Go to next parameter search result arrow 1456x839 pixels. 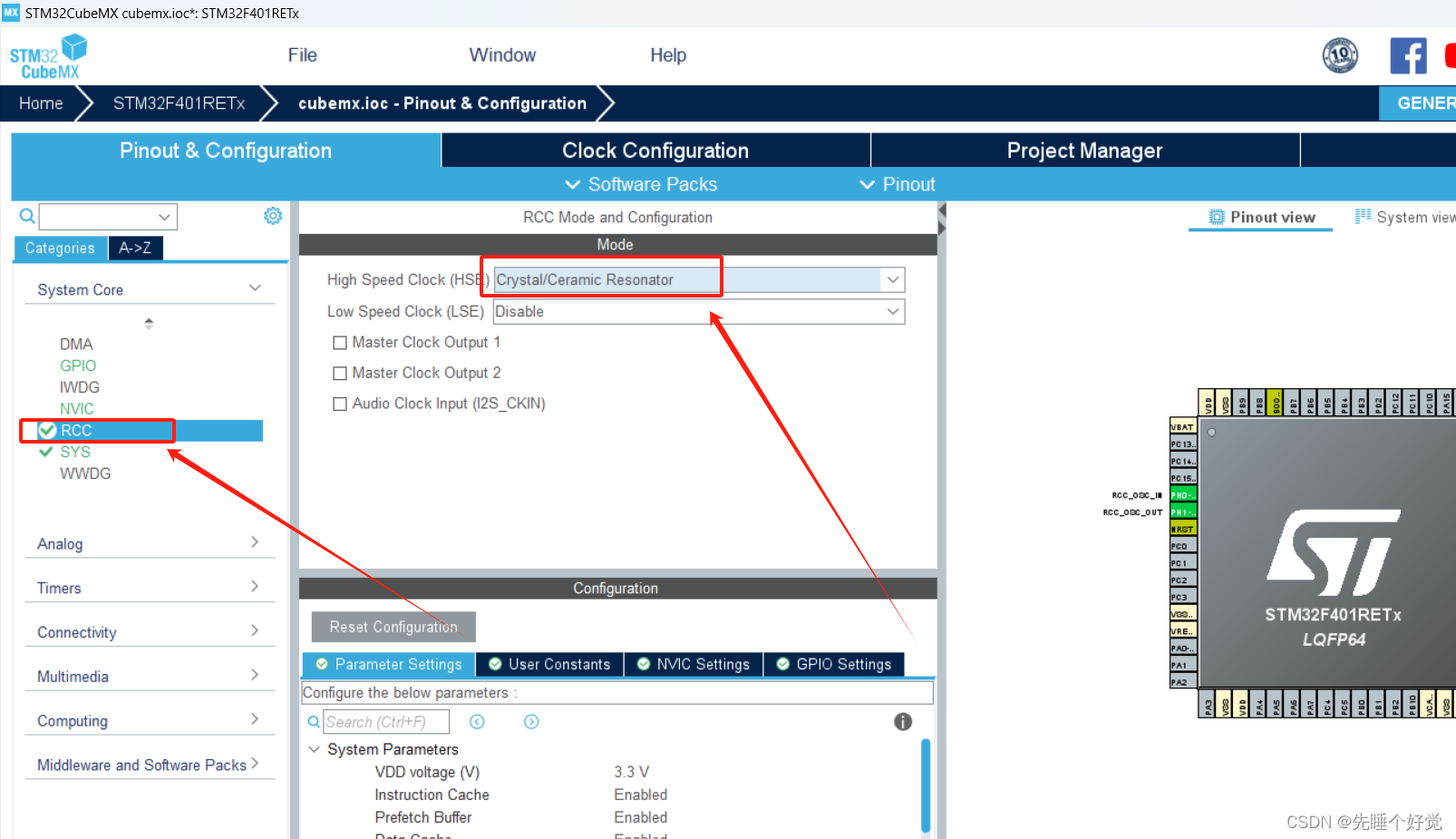pos(531,722)
